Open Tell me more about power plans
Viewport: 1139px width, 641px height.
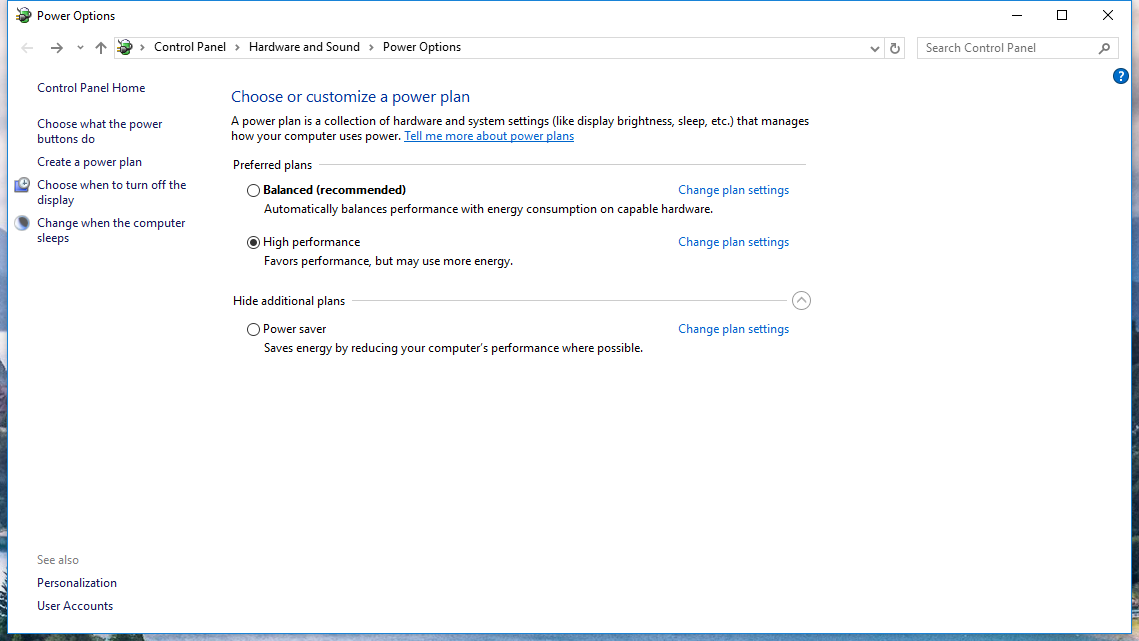pyautogui.click(x=489, y=136)
